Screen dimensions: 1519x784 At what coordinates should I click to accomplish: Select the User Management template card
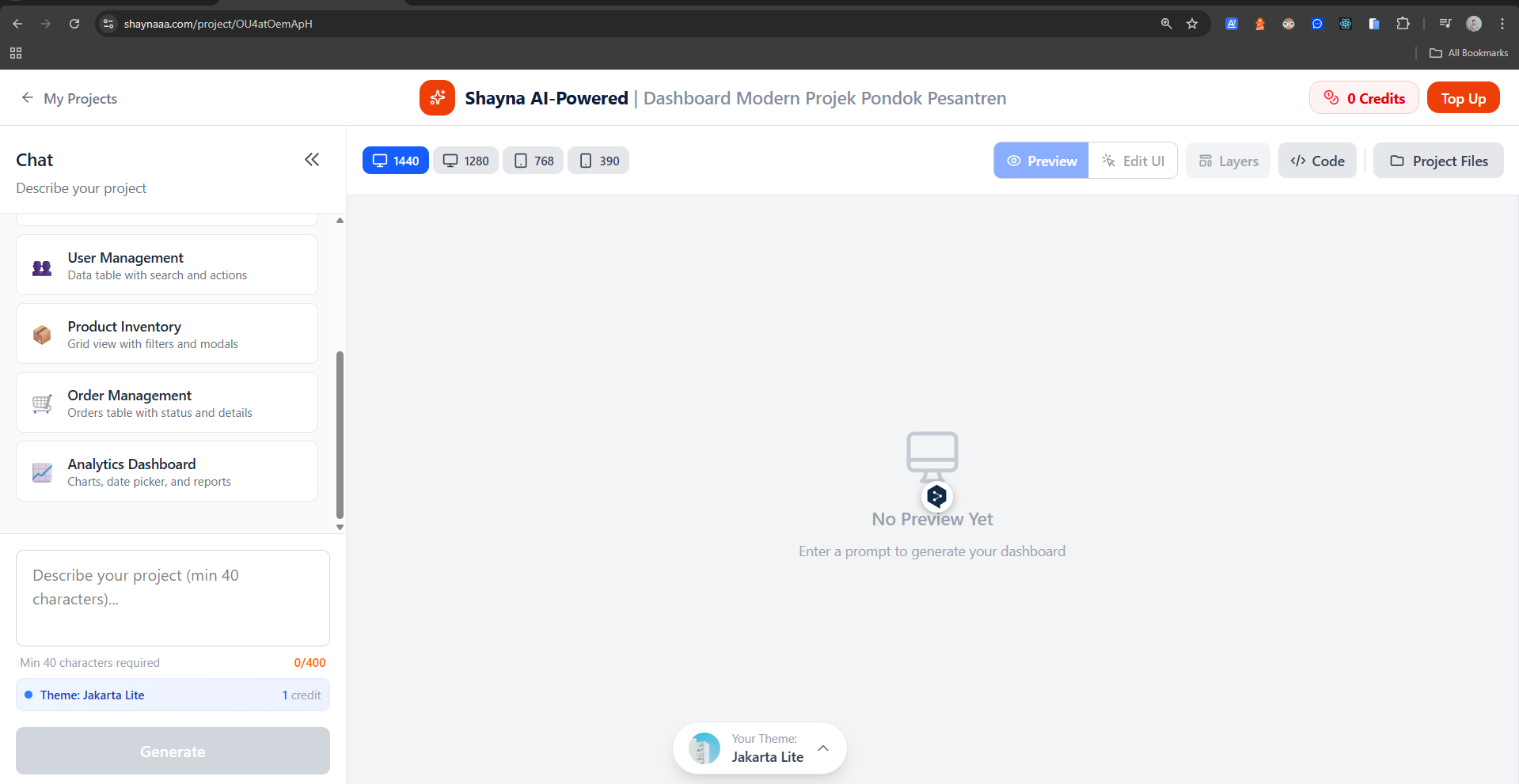click(x=167, y=265)
